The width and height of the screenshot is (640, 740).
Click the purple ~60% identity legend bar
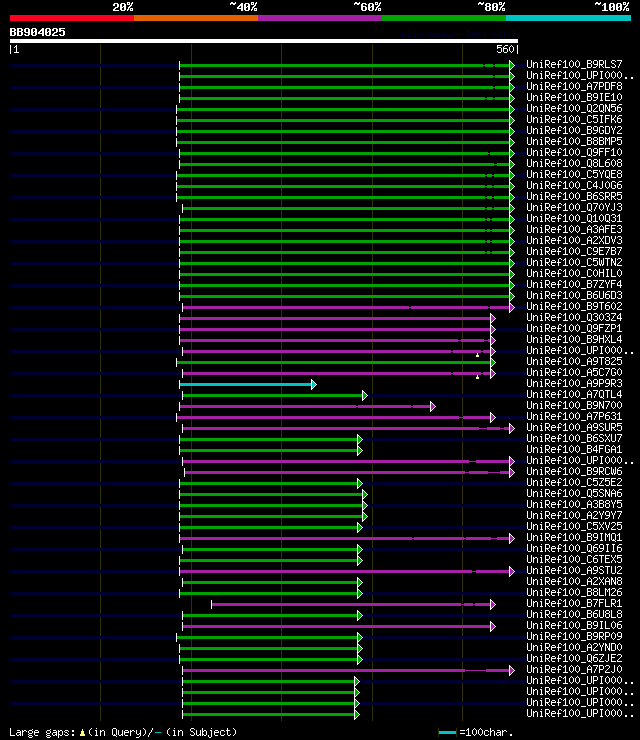[x=320, y=18]
